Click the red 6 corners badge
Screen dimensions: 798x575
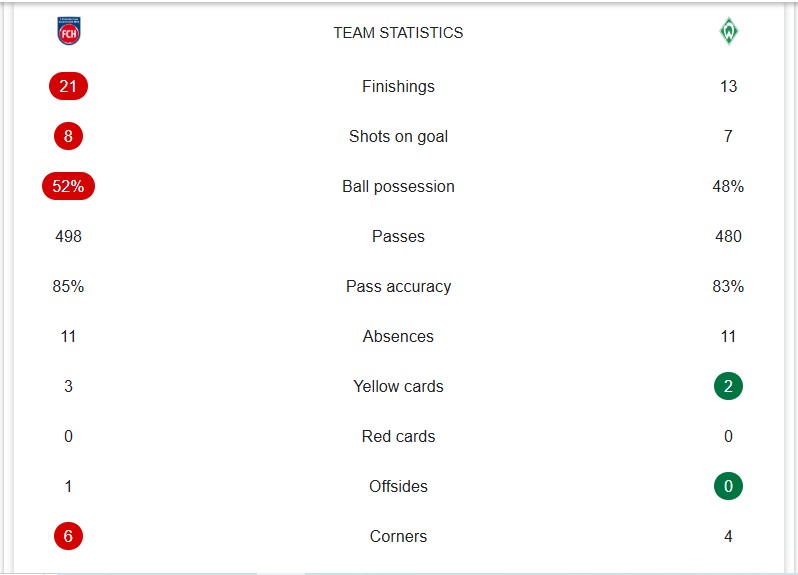click(x=68, y=536)
